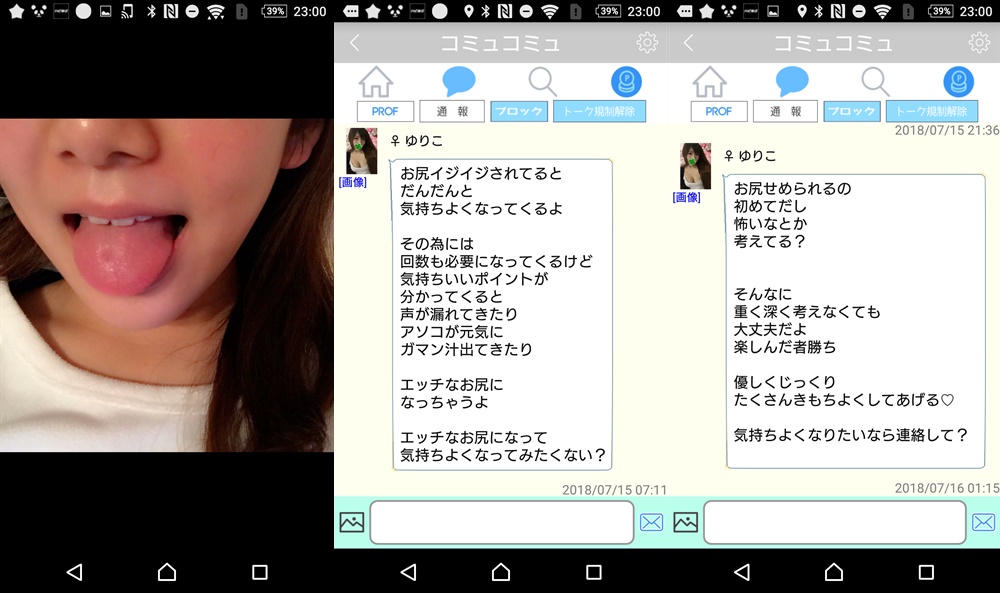The height and width of the screenshot is (593, 1000).
Task: Open the [画像] link in the rightmost chat
Action: pos(686,197)
